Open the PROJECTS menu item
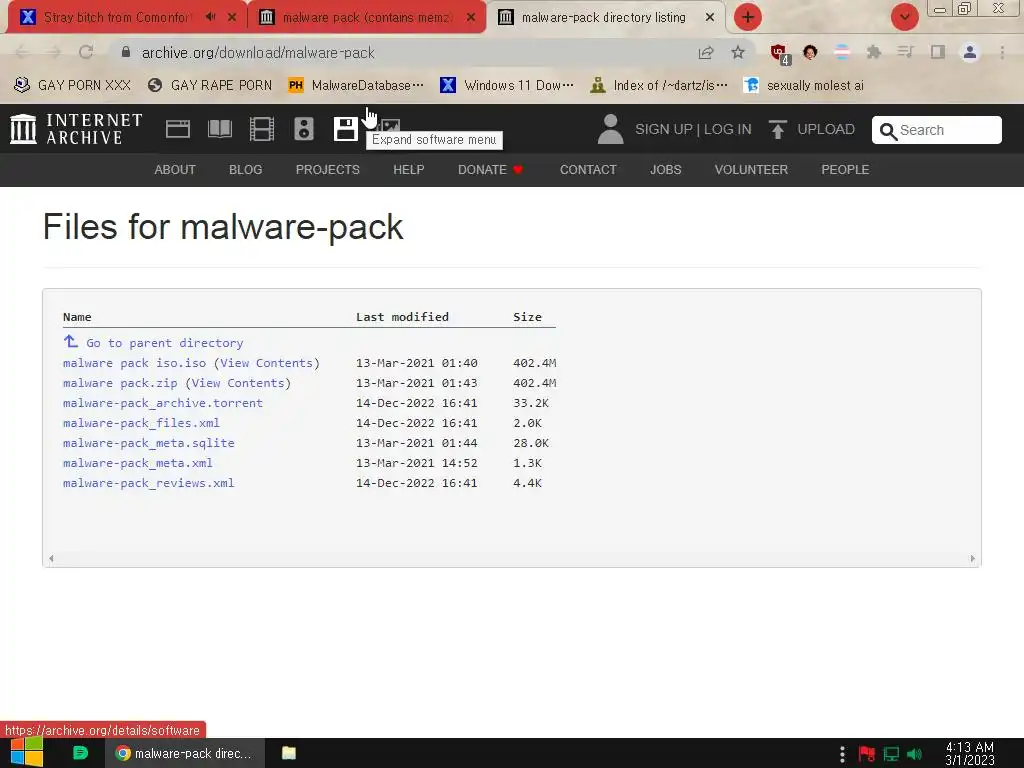The image size is (1024, 768). pyautogui.click(x=328, y=170)
